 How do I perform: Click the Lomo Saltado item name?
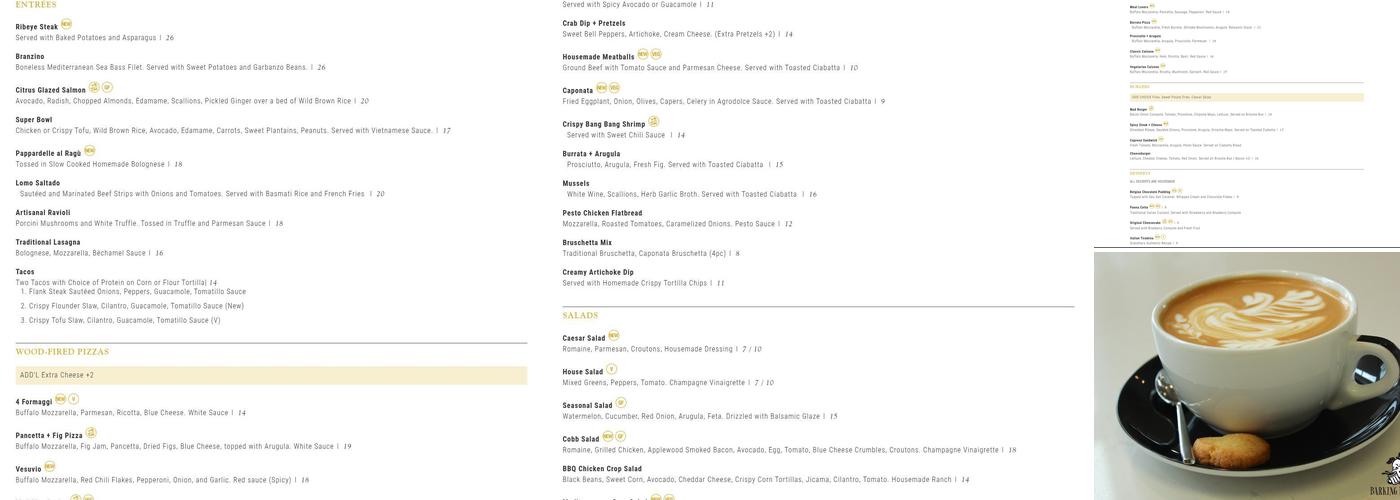tap(38, 183)
